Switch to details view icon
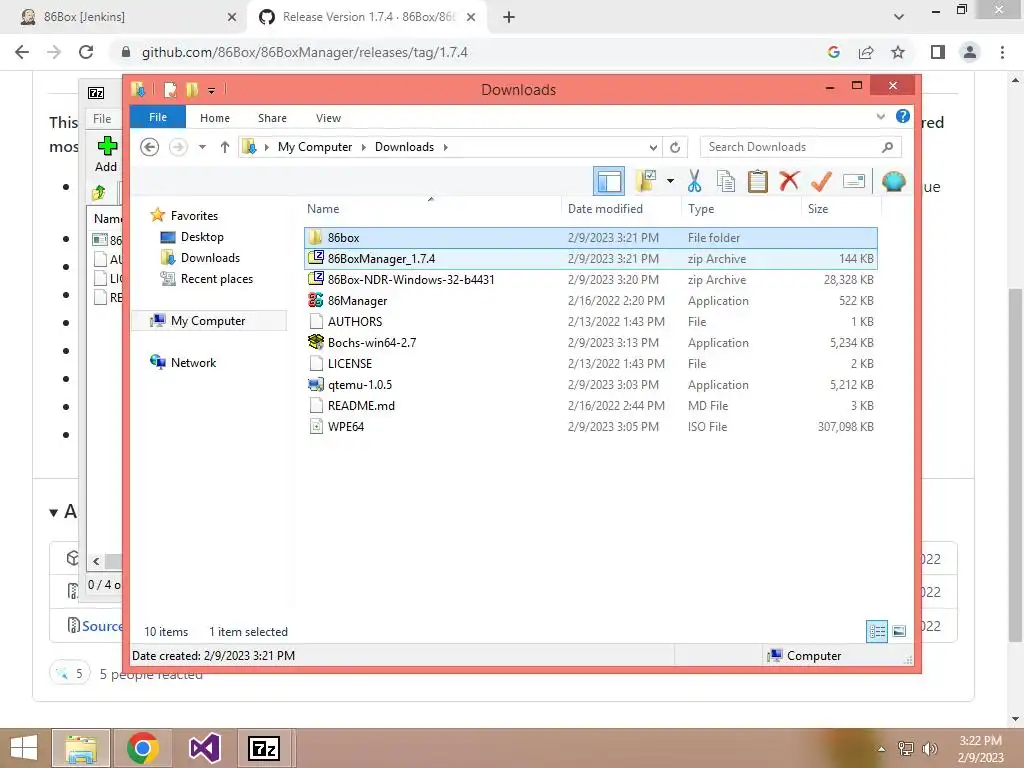Image resolution: width=1024 pixels, height=768 pixels. coord(877,631)
